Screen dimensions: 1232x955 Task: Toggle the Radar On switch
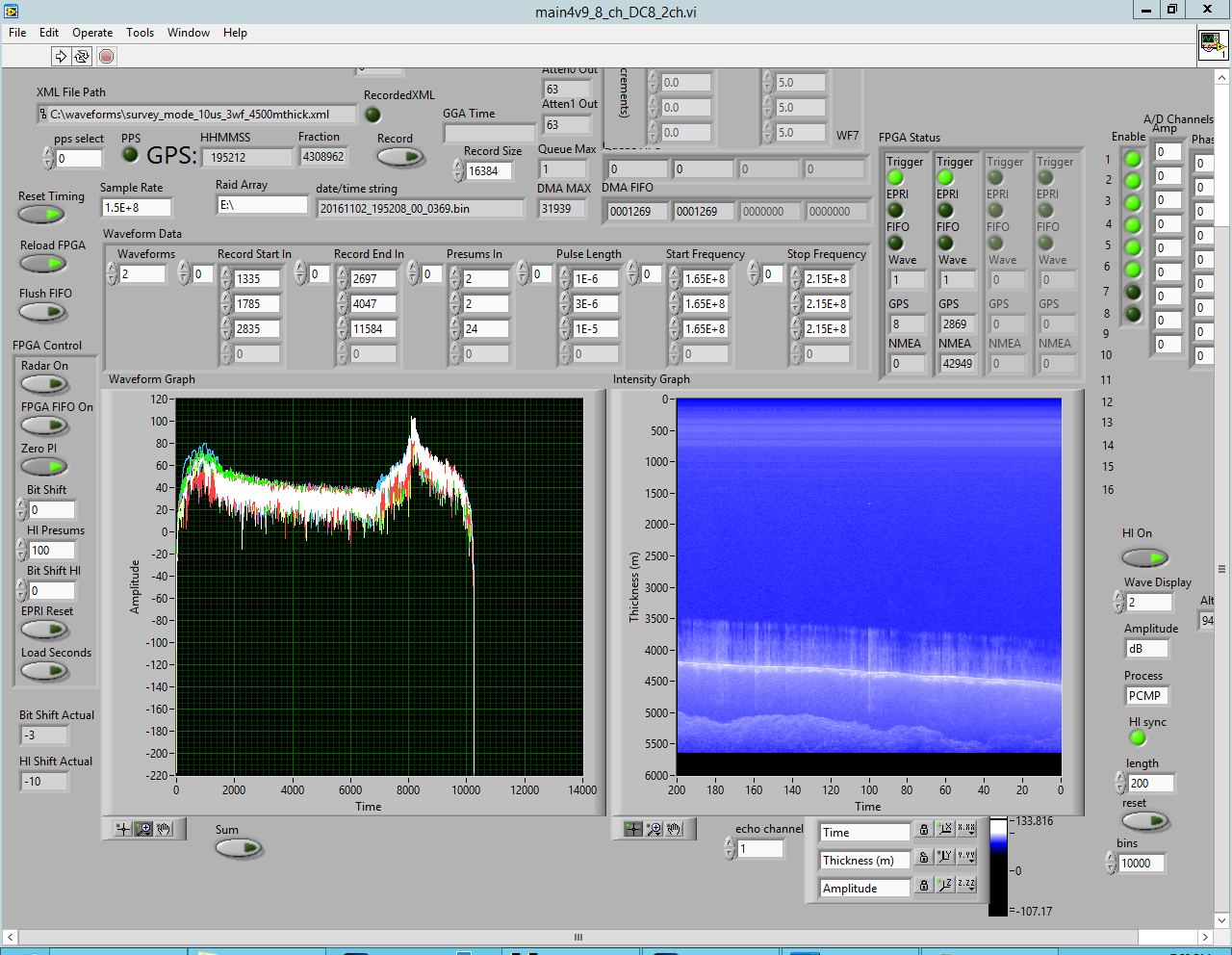pos(44,385)
